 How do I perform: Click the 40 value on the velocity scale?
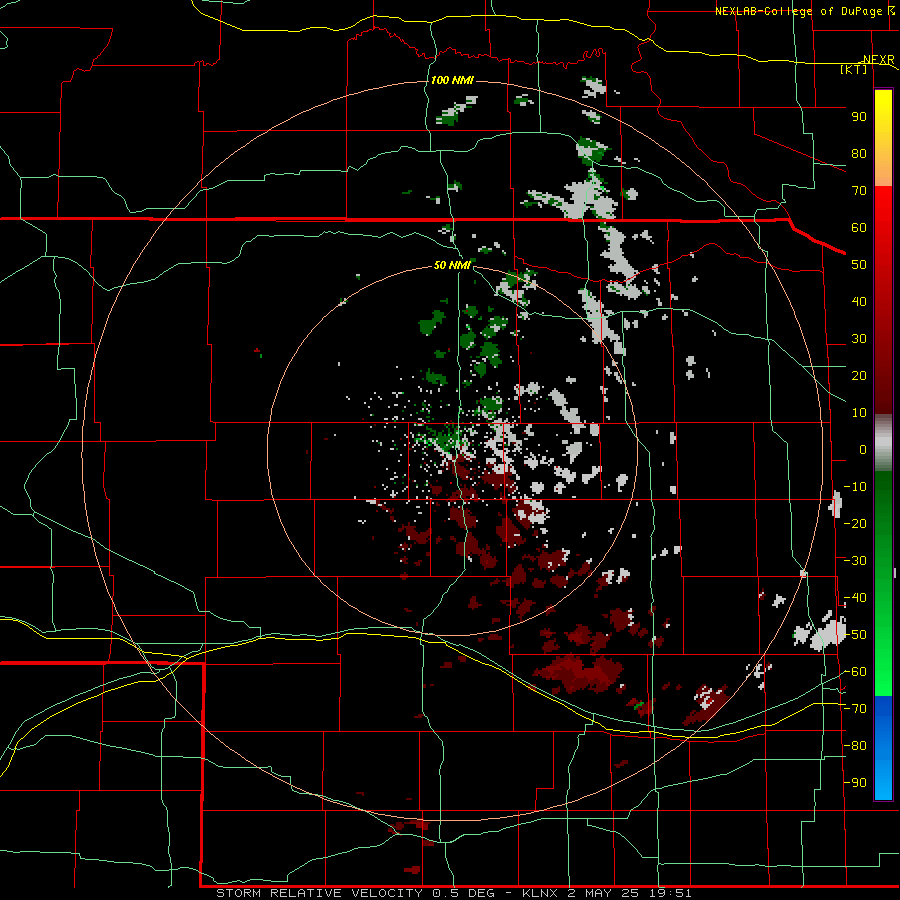click(x=859, y=302)
